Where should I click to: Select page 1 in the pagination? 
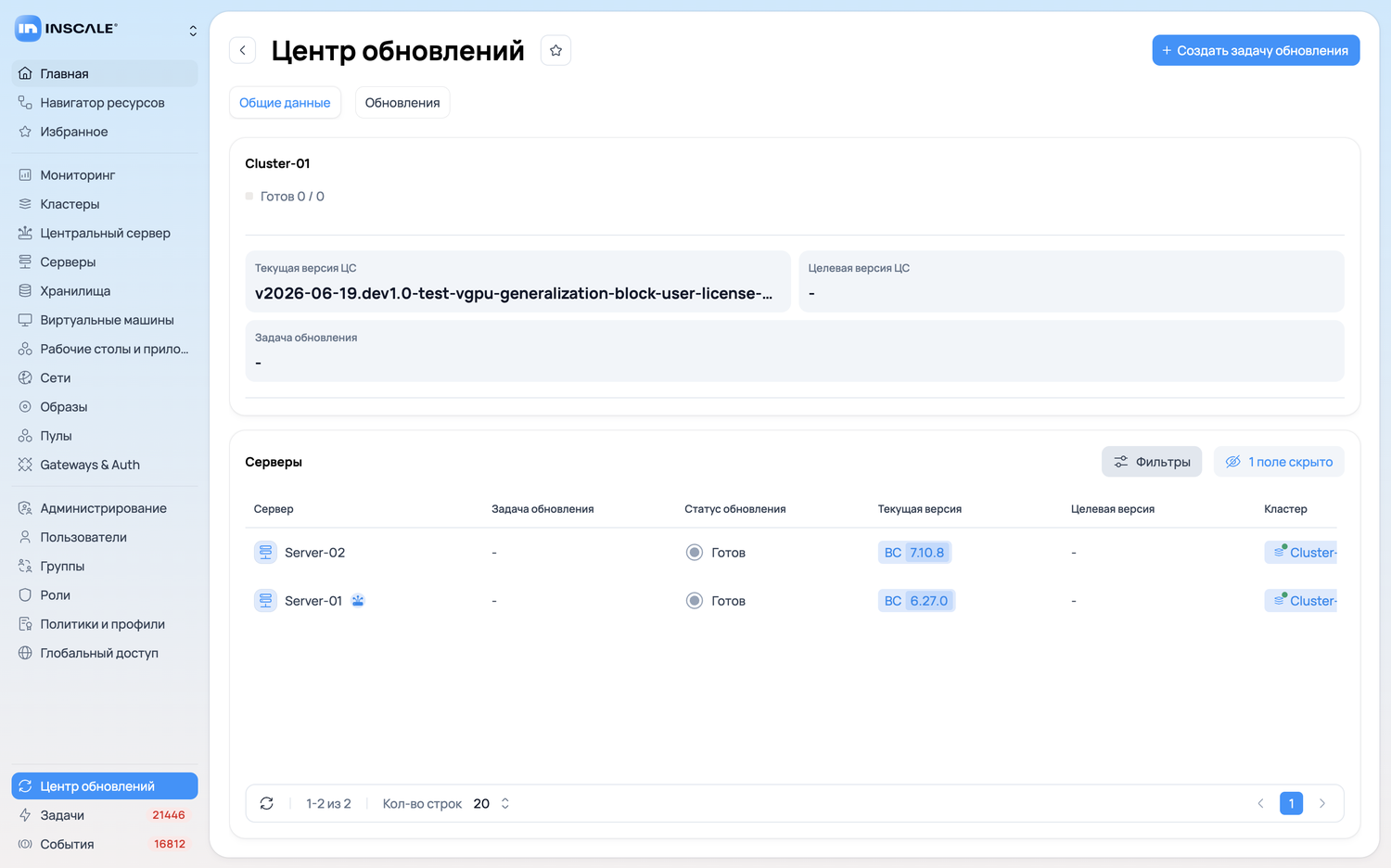[1291, 804]
